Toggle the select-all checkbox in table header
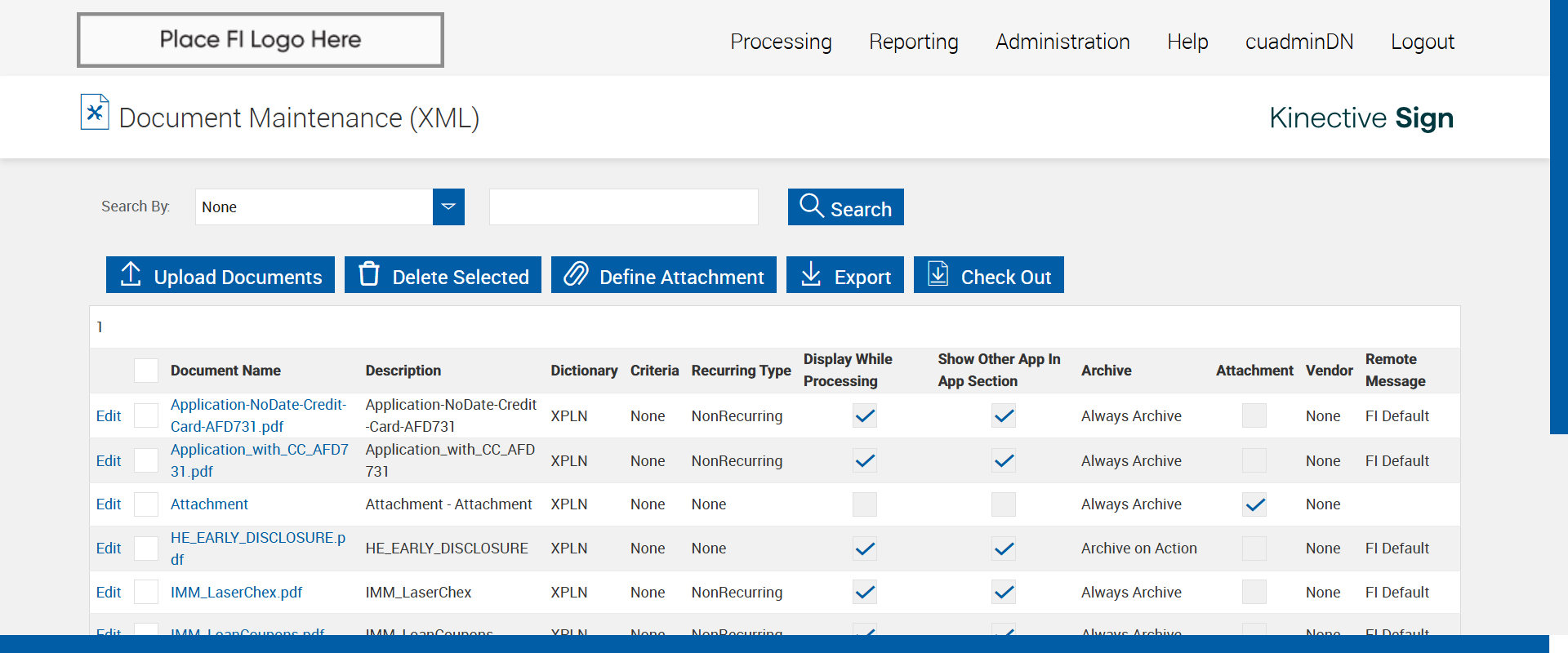 146,371
